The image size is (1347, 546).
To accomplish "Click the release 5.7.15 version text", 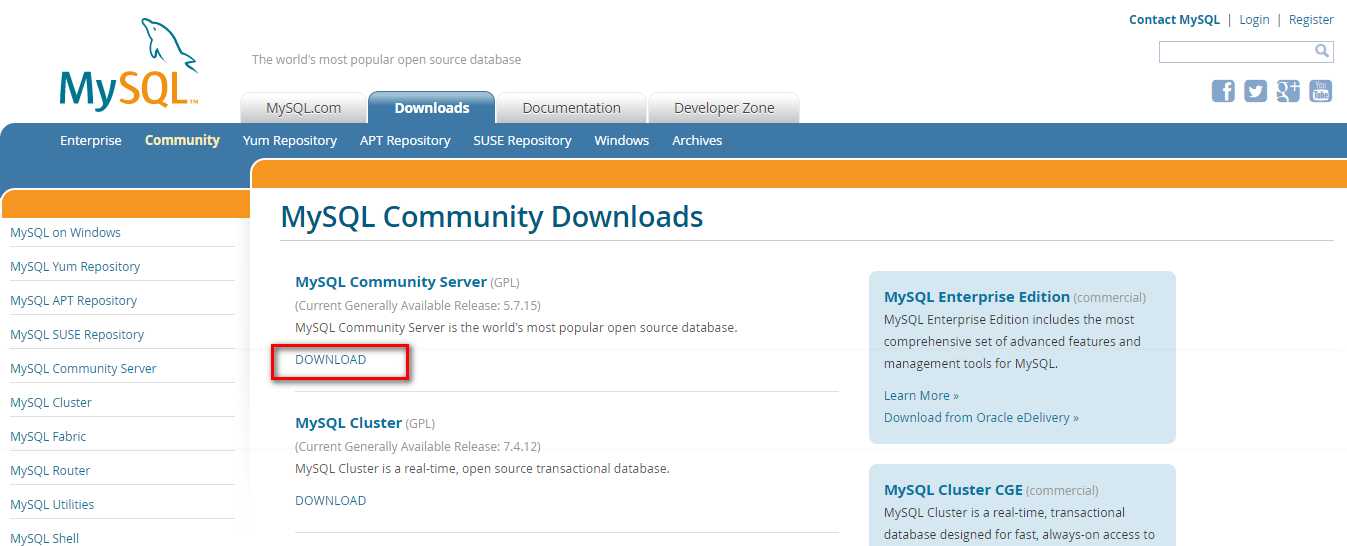I will [x=417, y=305].
